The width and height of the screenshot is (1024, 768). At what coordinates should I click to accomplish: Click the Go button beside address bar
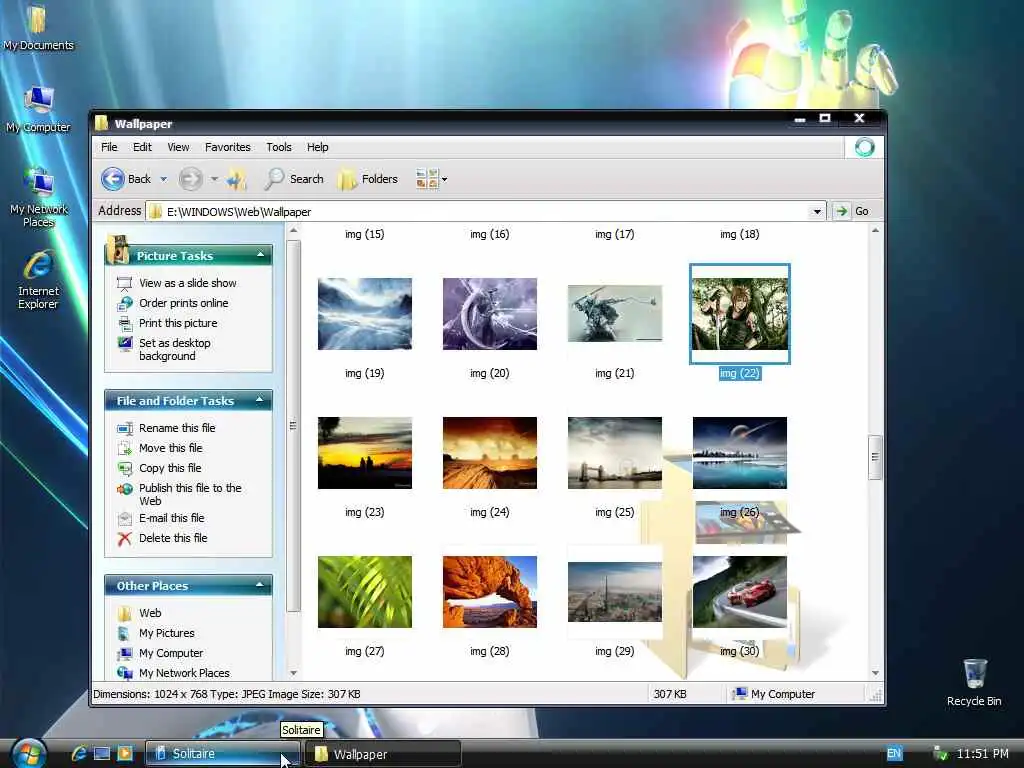[x=852, y=211]
